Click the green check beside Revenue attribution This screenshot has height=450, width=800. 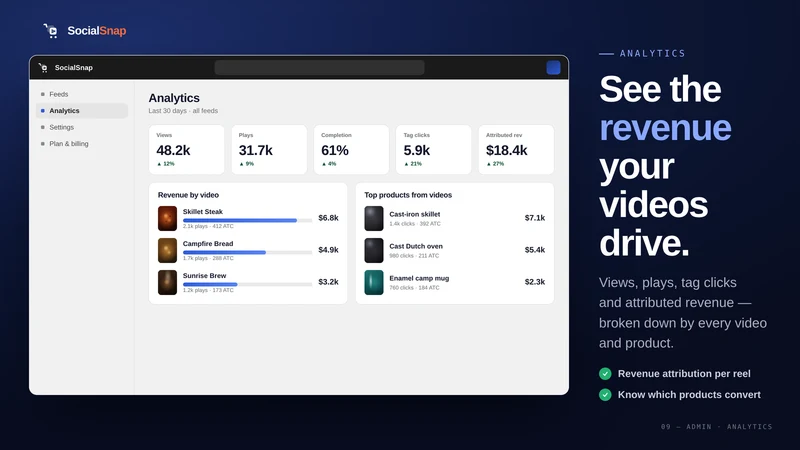605,374
